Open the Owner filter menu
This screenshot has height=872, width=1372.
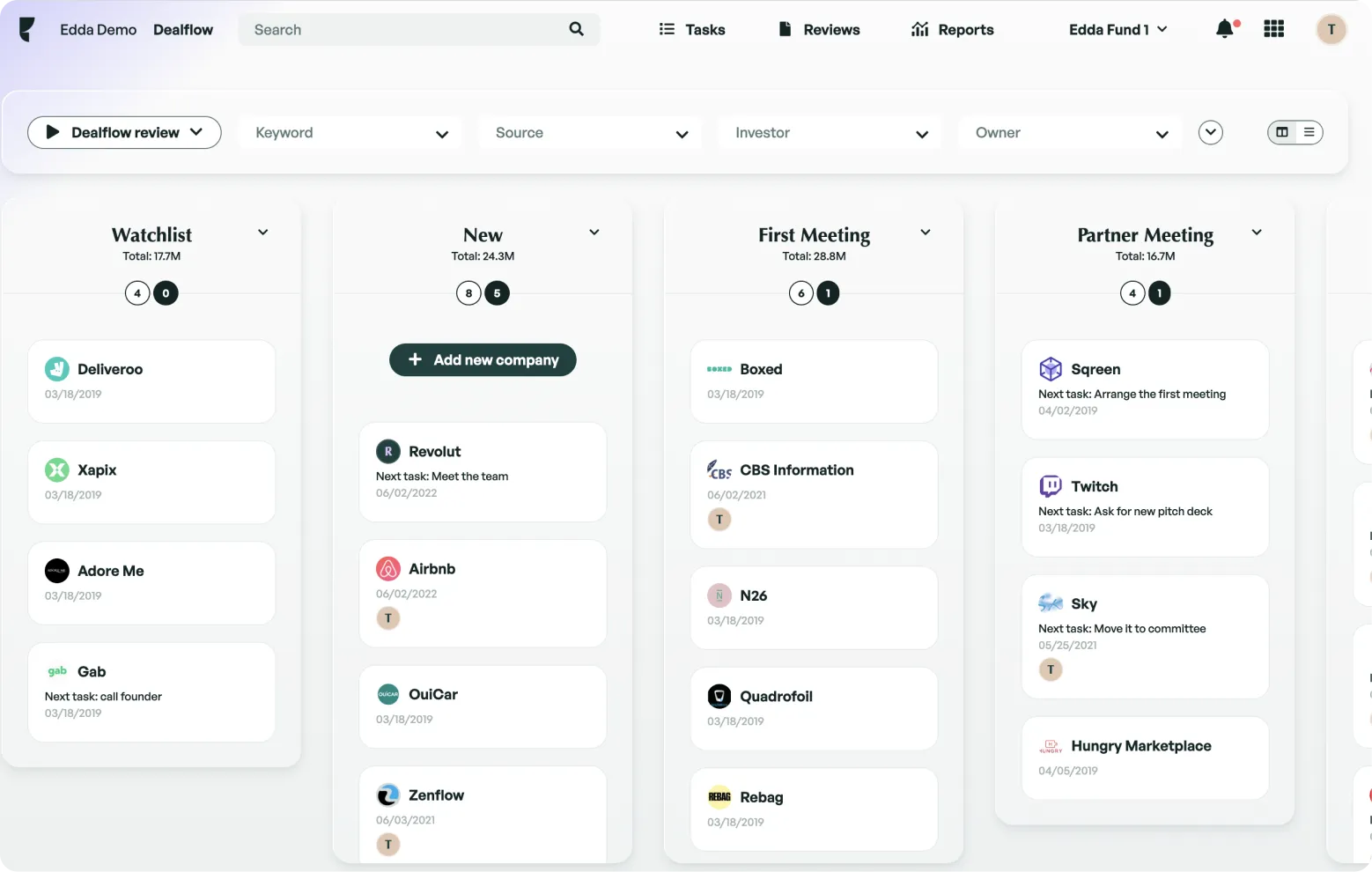1068,132
